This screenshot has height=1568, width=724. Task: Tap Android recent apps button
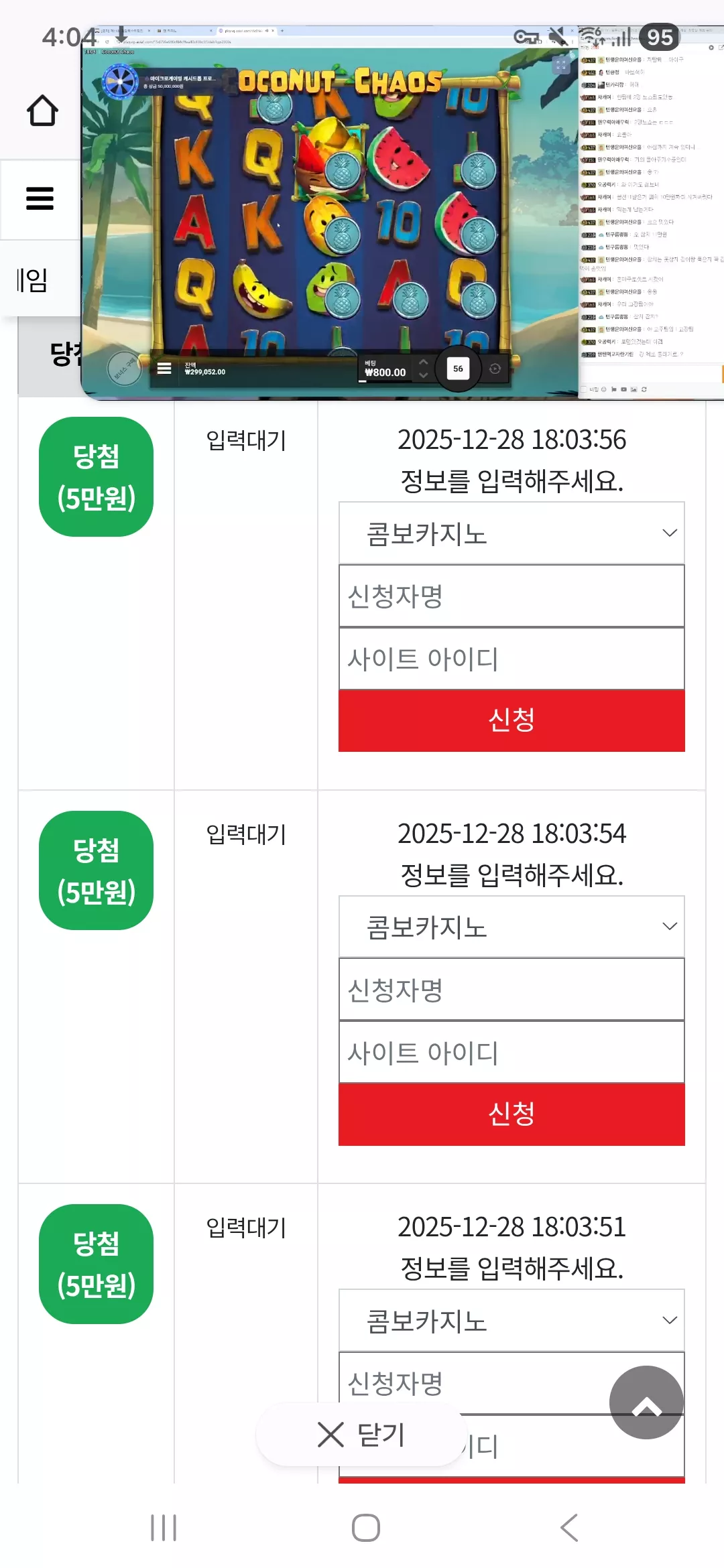[164, 1528]
